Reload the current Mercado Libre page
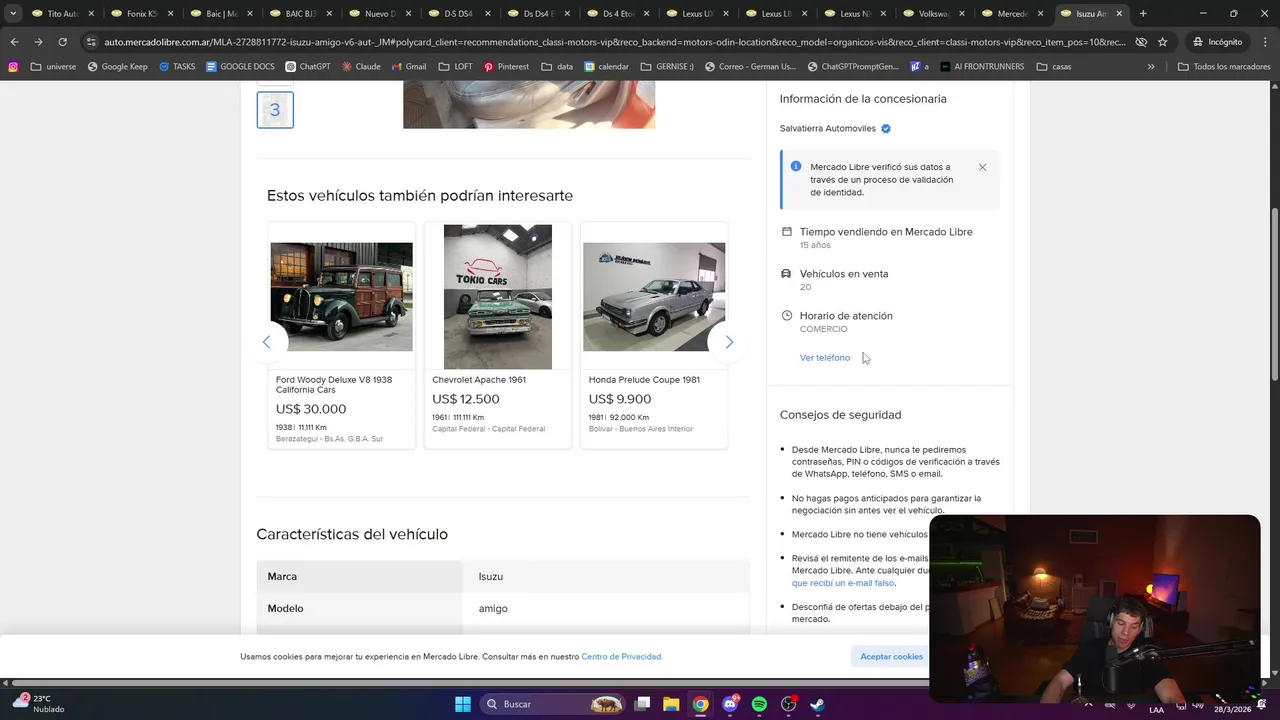The height and width of the screenshot is (720, 1280). [62, 42]
